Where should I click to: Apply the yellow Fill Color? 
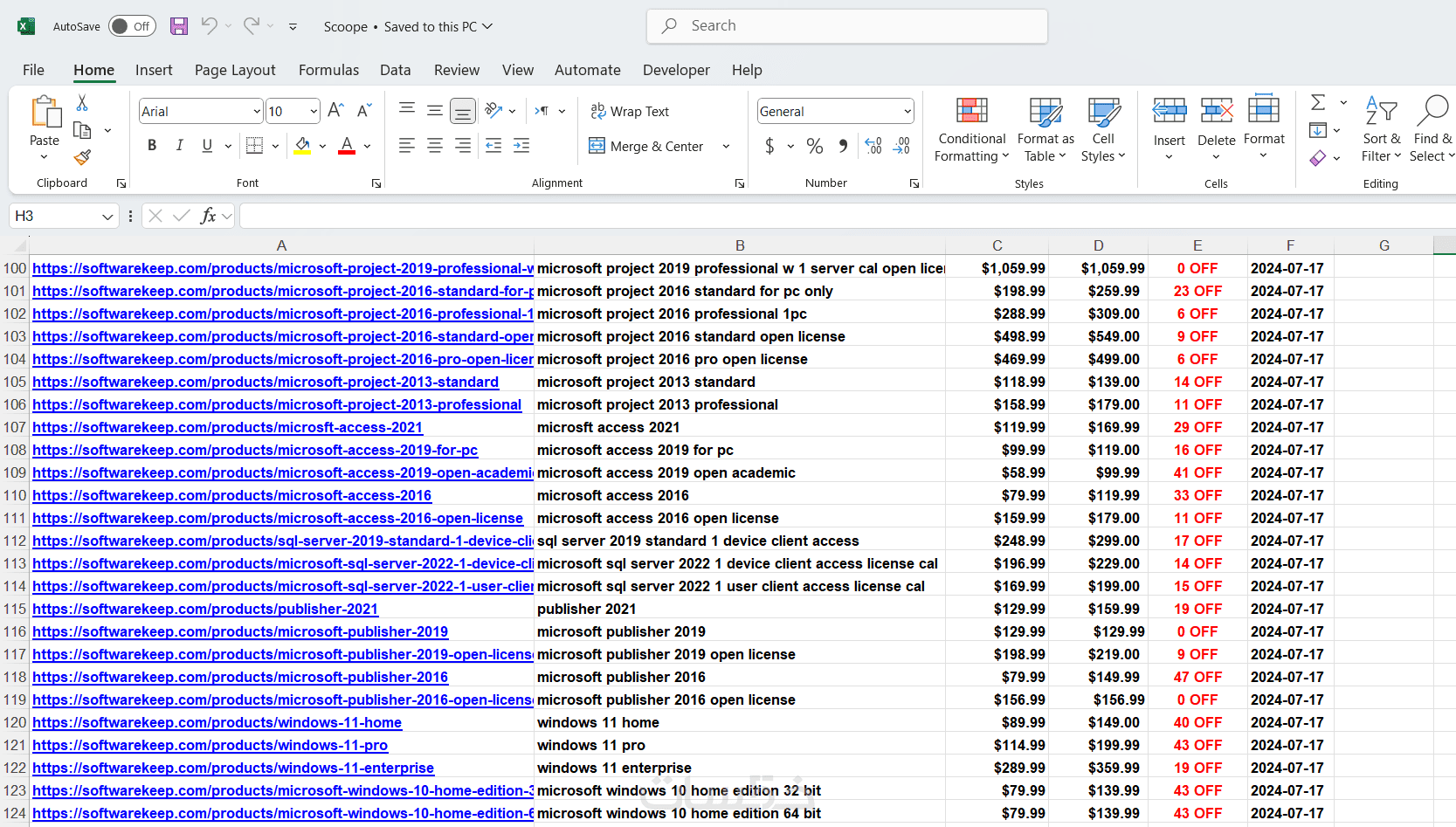302,146
